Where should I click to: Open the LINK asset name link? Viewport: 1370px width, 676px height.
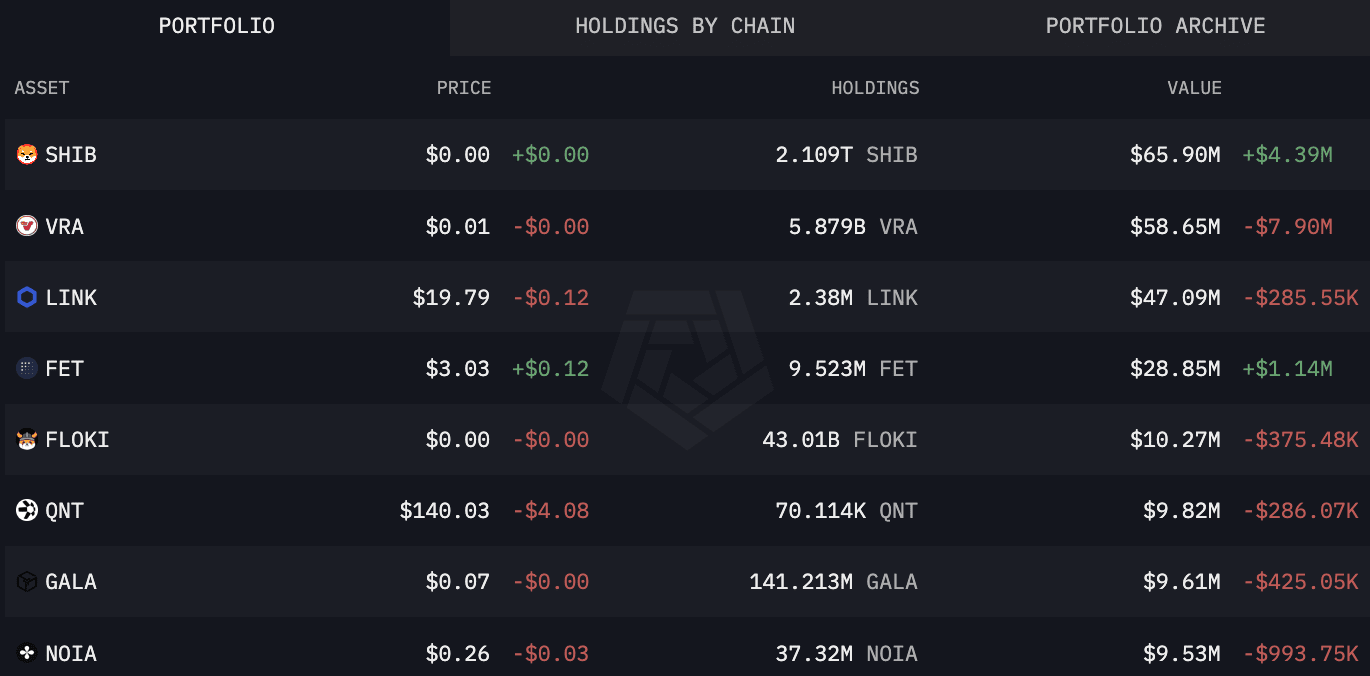click(71, 297)
